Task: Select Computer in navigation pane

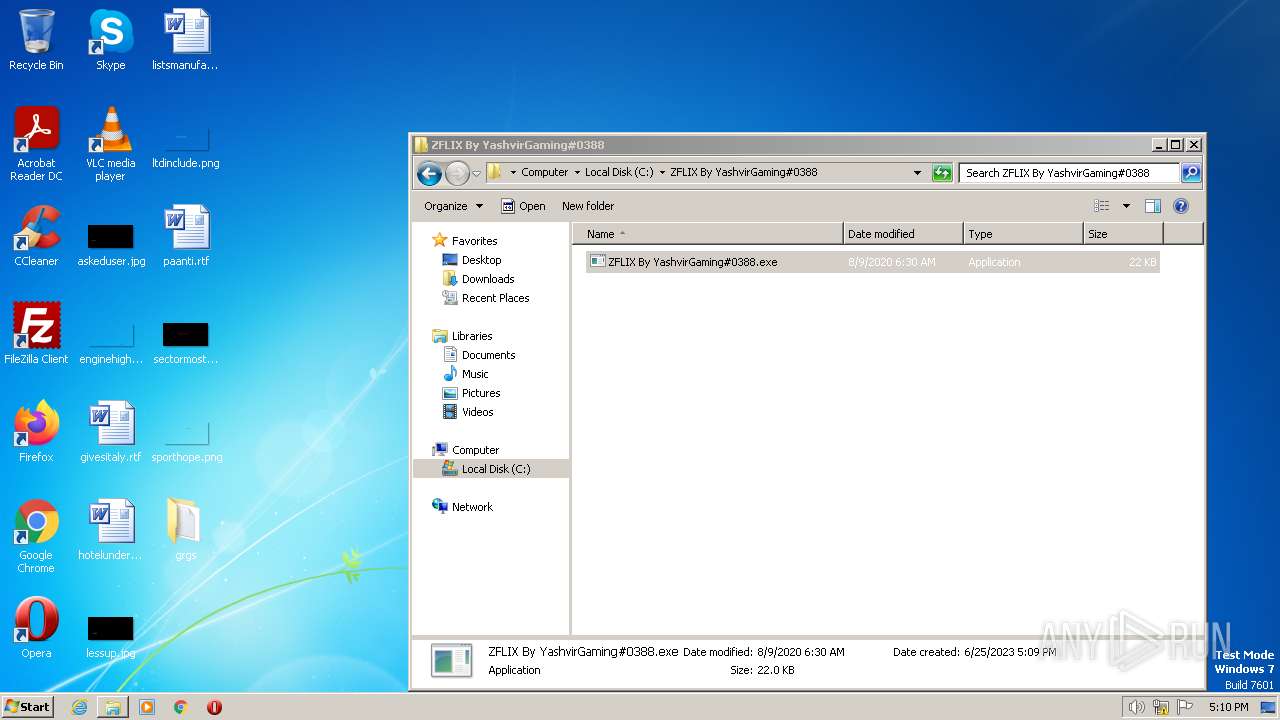Action: (466, 450)
